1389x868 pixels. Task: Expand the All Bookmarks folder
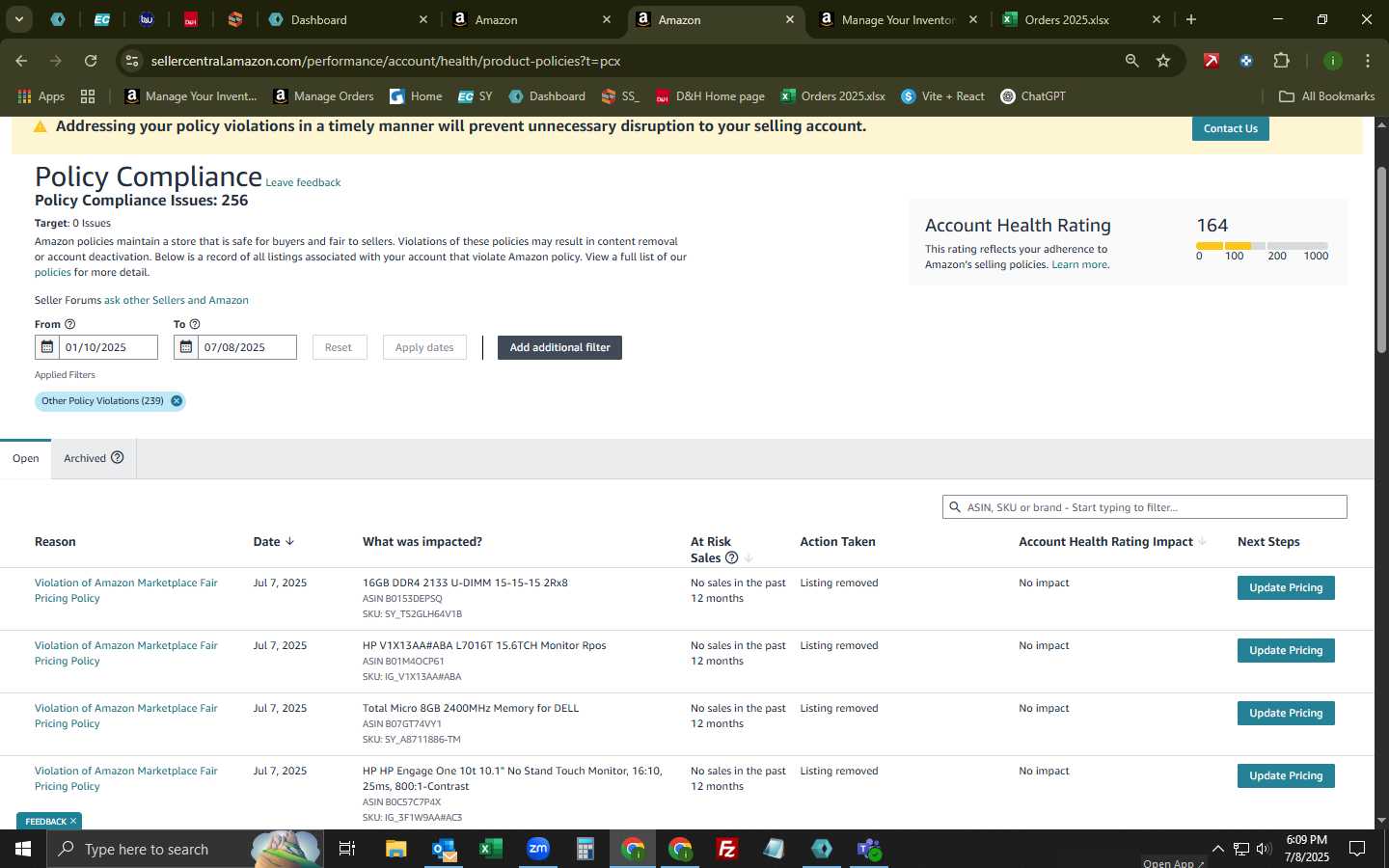click(x=1326, y=96)
